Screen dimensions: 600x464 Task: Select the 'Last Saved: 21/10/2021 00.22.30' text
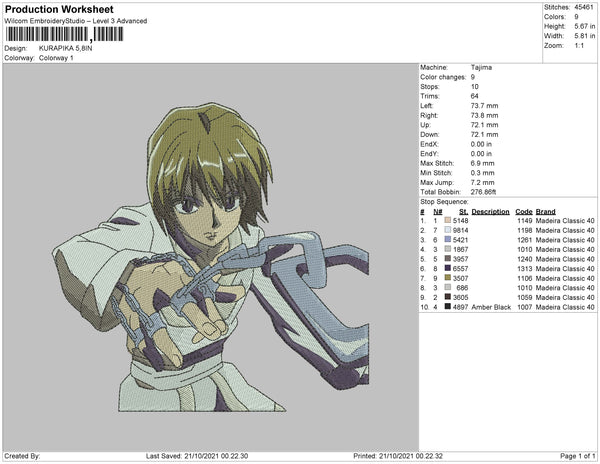point(197,456)
